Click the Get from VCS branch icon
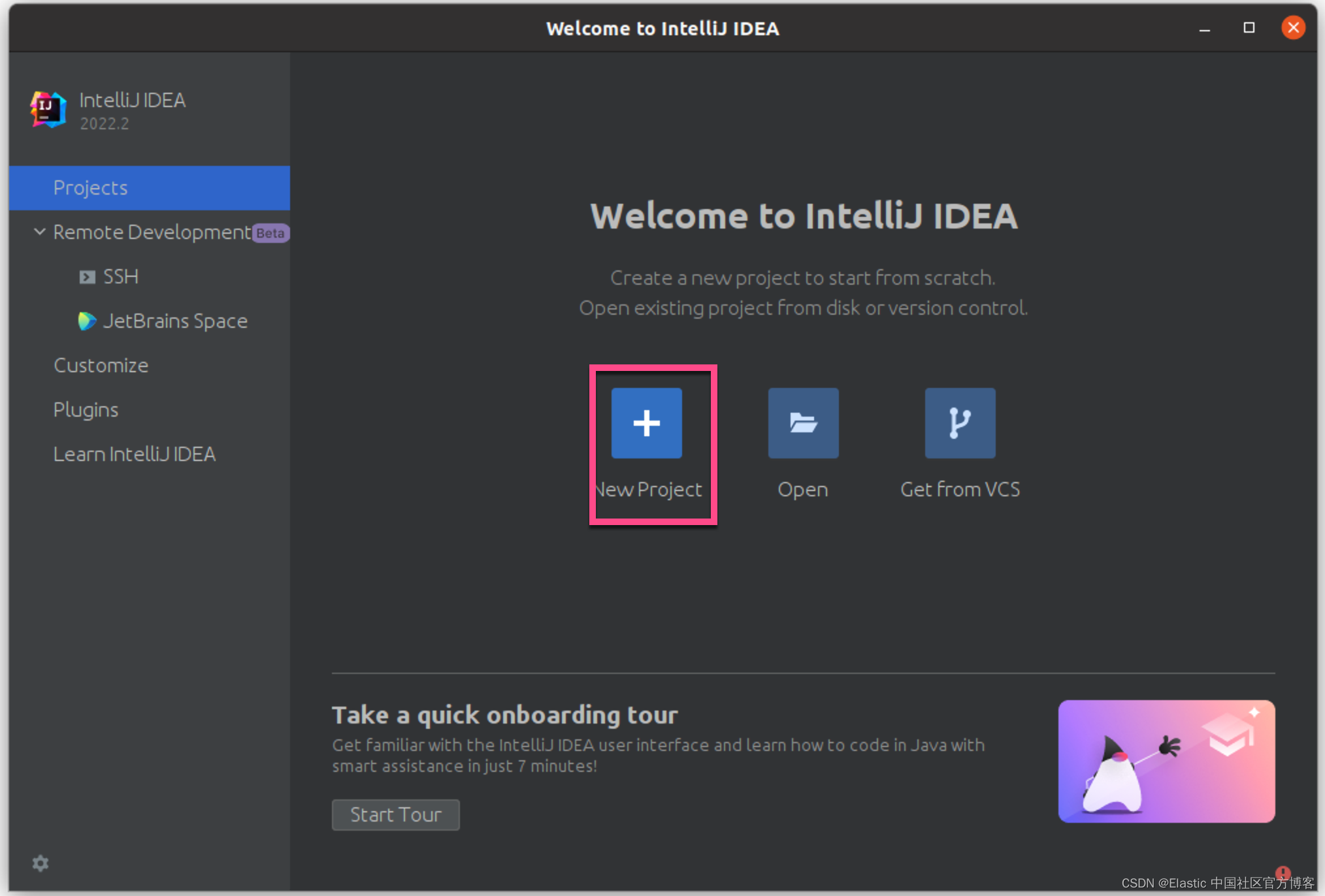Viewport: 1325px width, 896px height. (960, 423)
